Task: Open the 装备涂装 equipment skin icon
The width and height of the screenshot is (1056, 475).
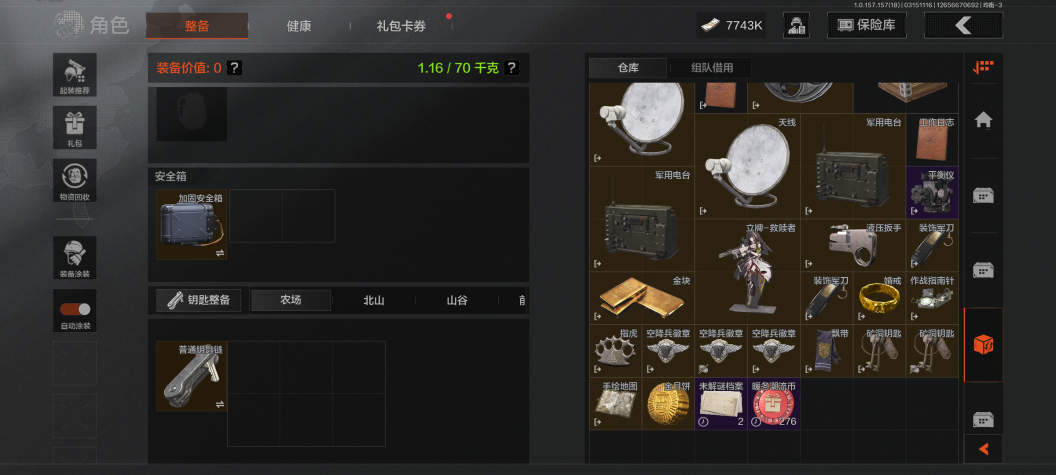Action: [x=75, y=257]
